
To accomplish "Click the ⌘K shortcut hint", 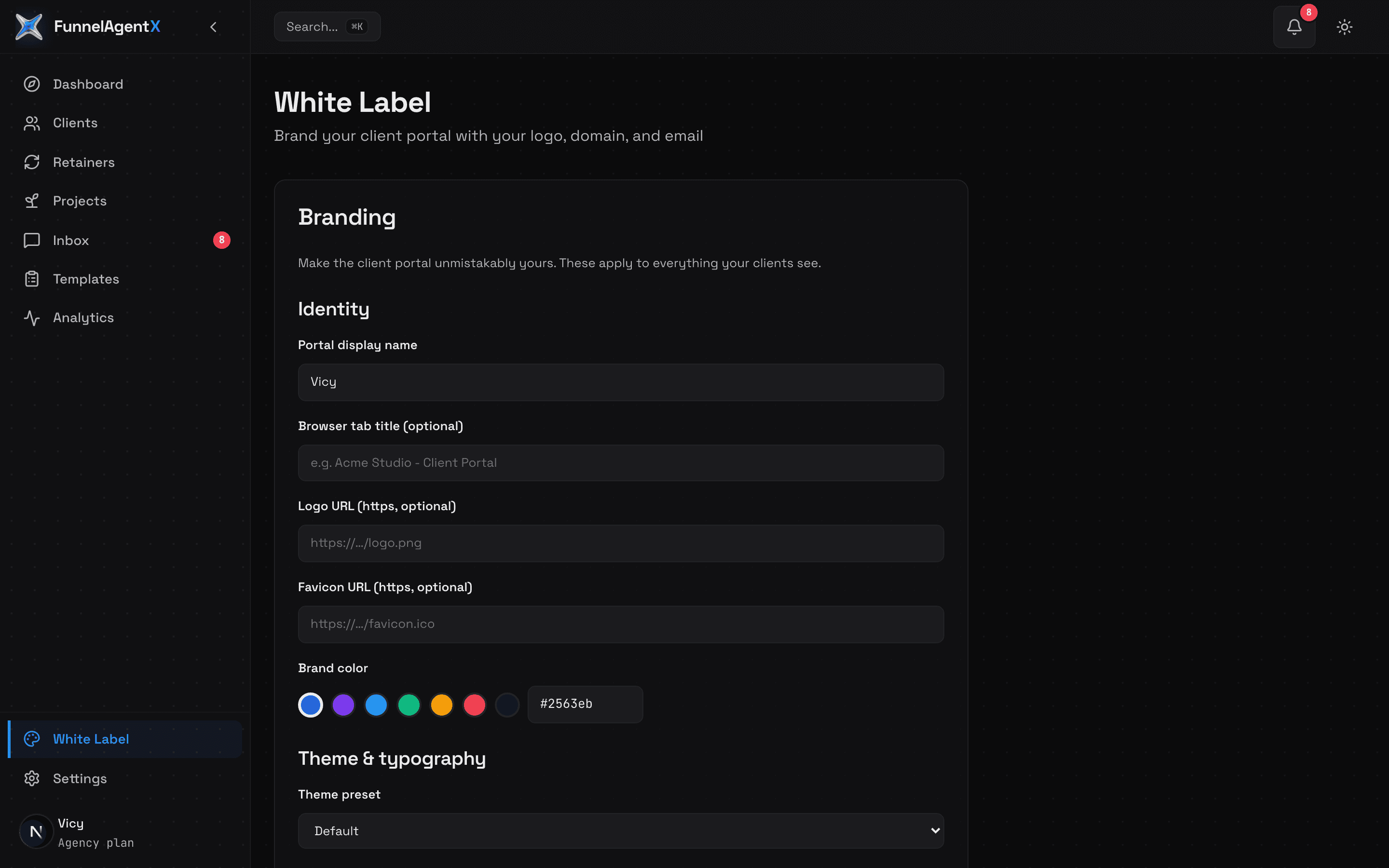I will click(x=356, y=27).
